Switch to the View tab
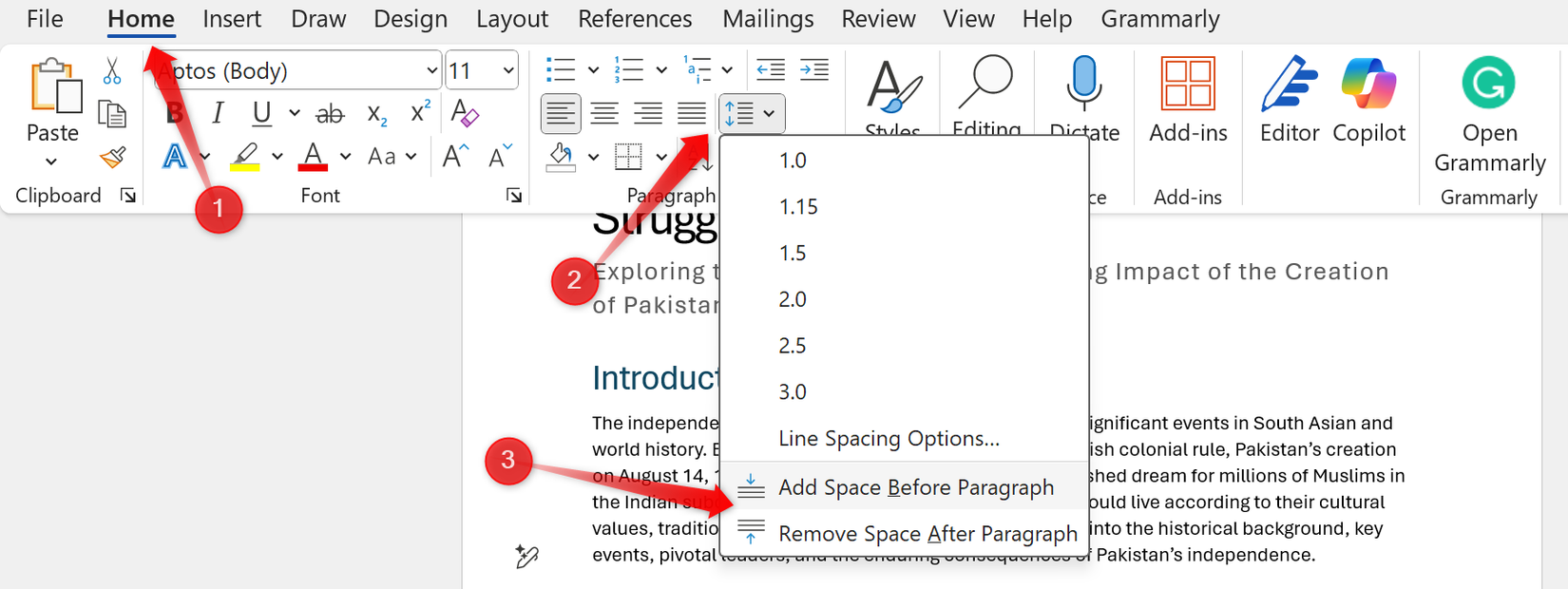 click(x=968, y=19)
